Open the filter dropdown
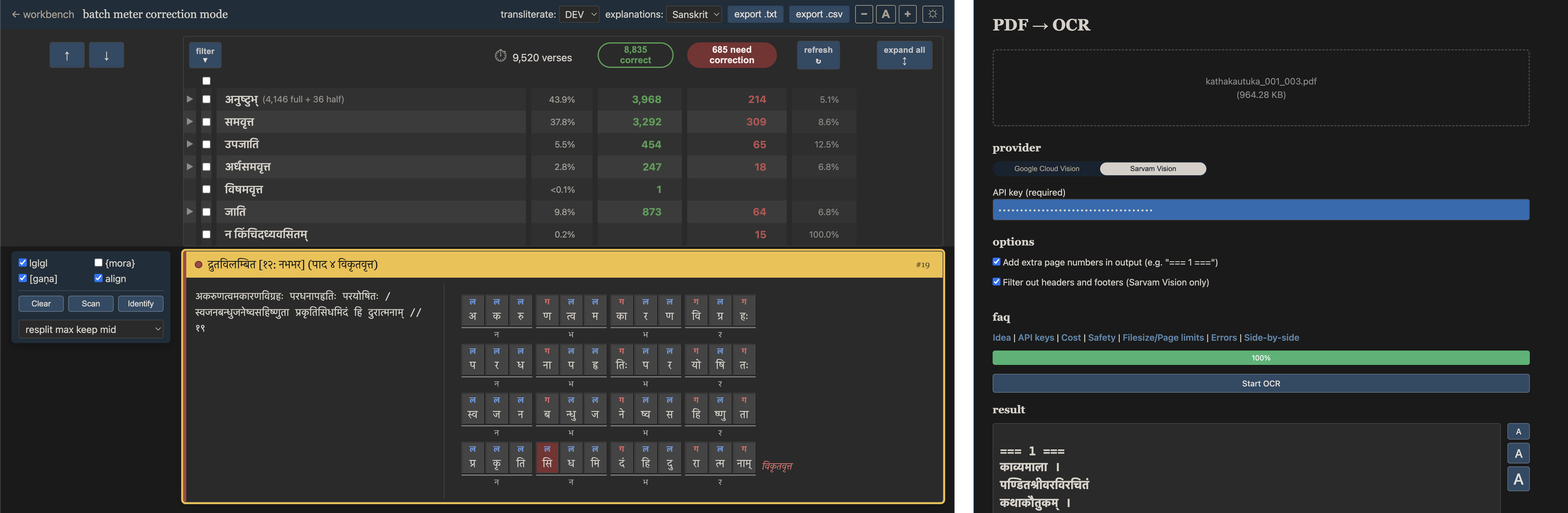 (x=205, y=56)
